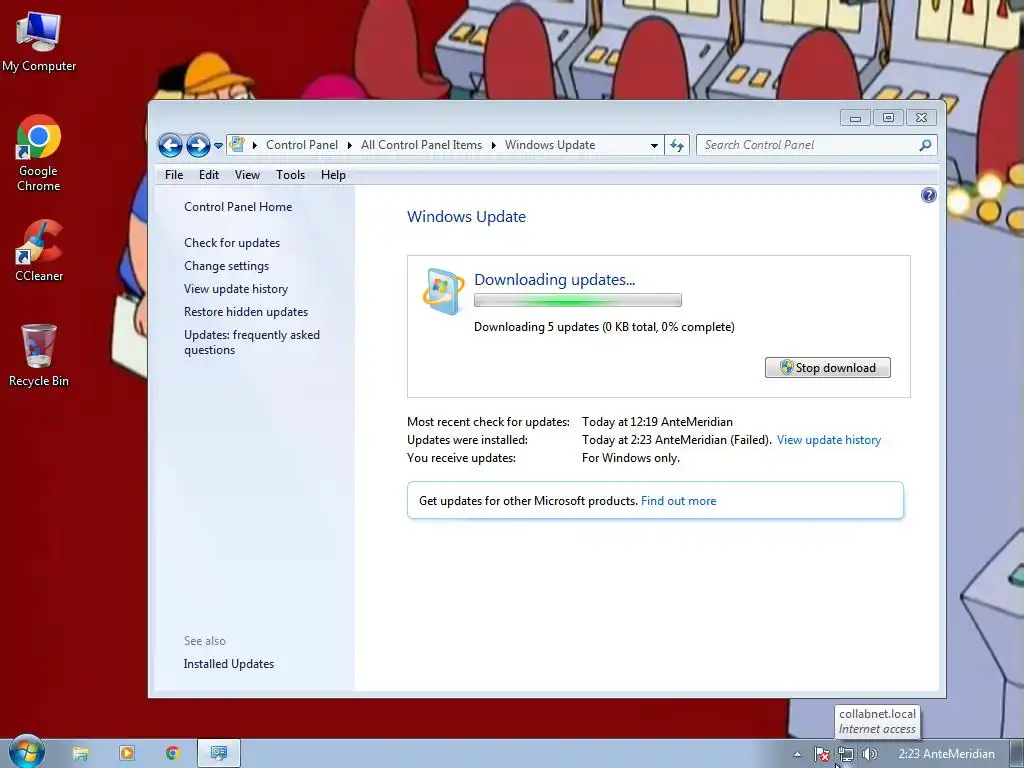Minimize the Windows Update window
The image size is (1024, 768).
click(855, 118)
